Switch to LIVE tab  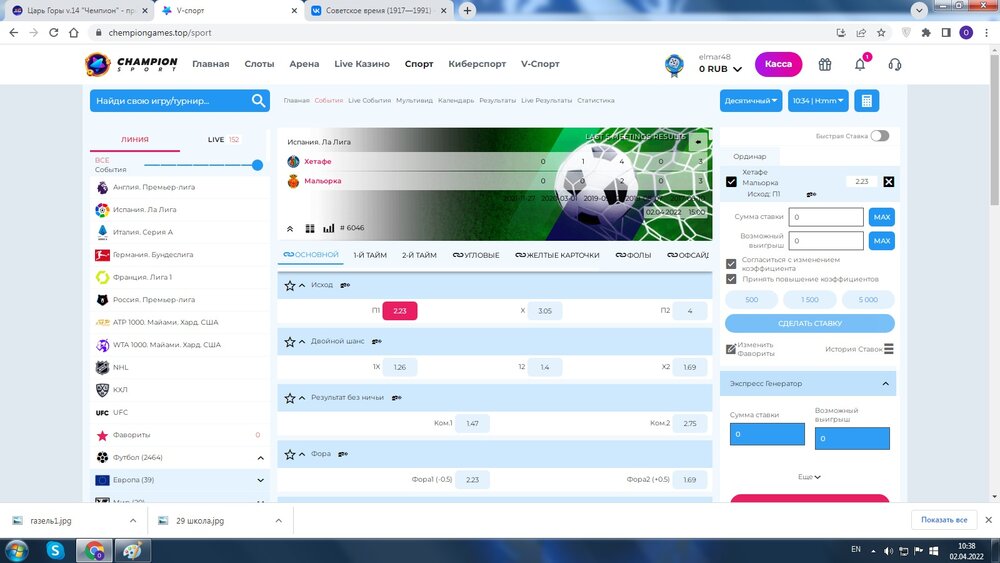pos(223,140)
